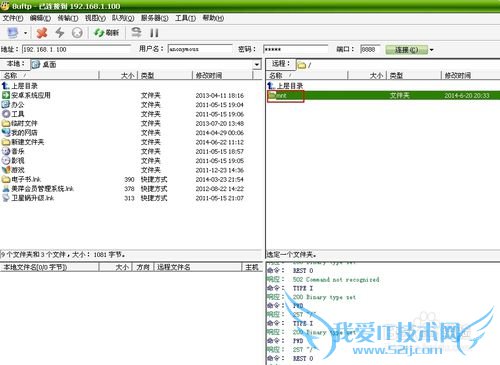The image size is (500, 365).
Task: Click the lightning quick-connect icon
Action: (60, 32)
